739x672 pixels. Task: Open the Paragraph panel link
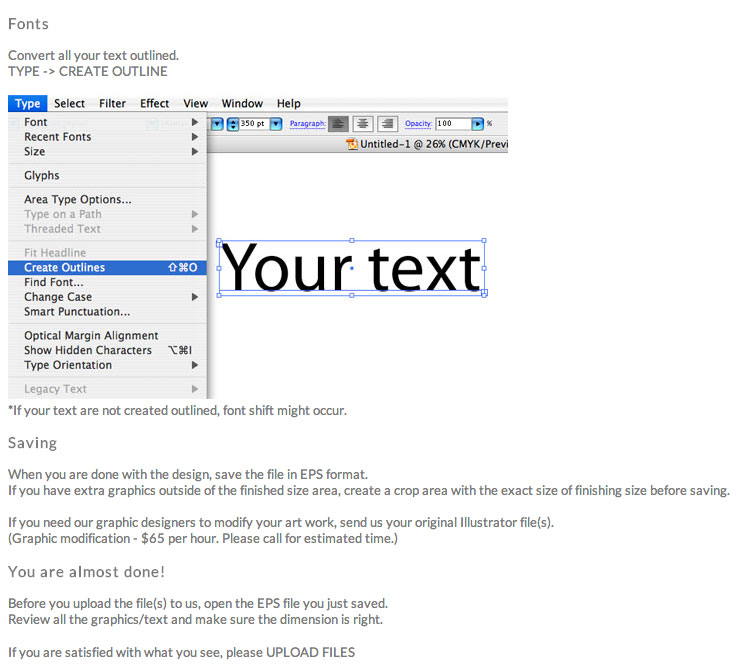pos(306,124)
